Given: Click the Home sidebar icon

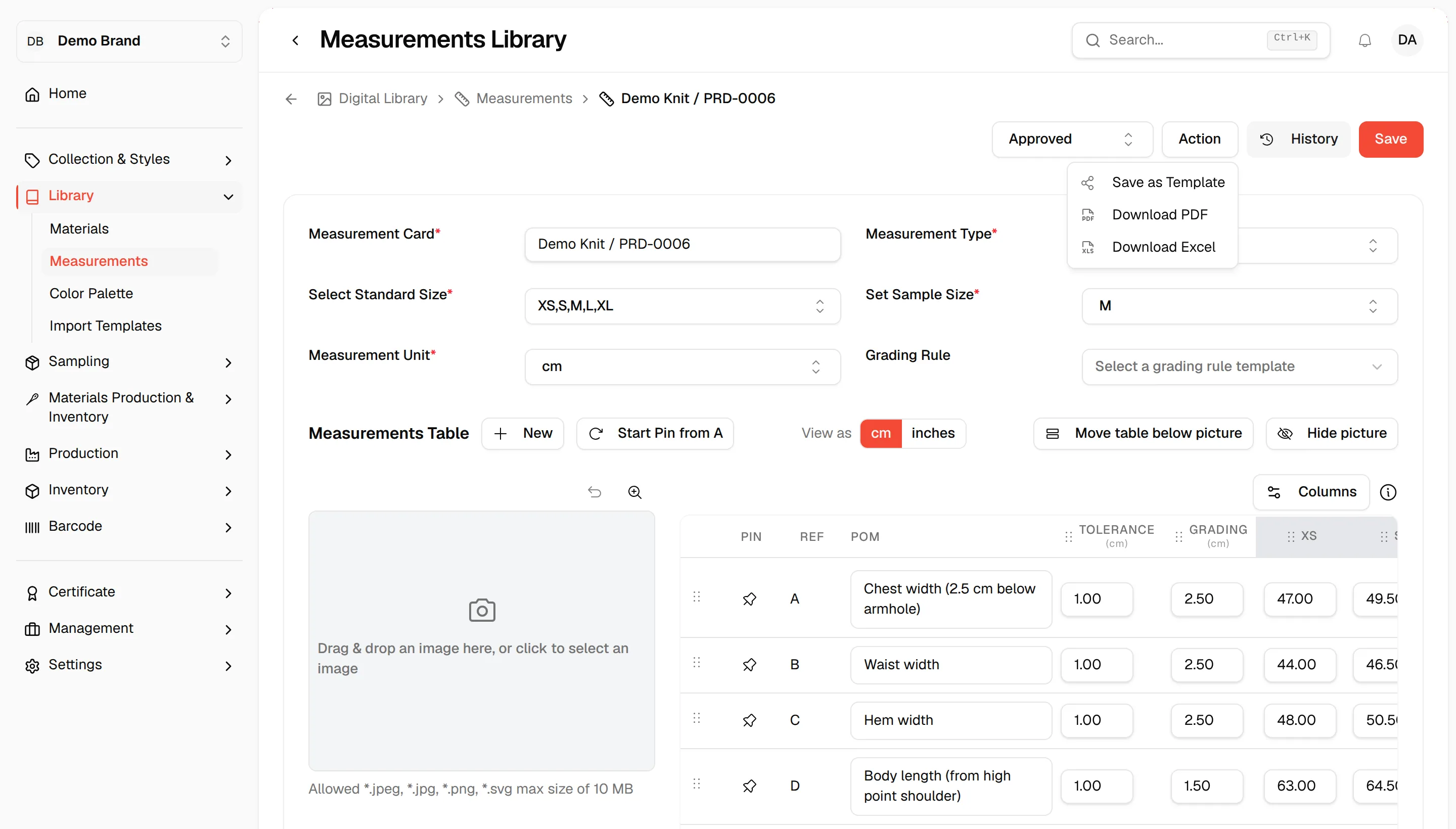Looking at the screenshot, I should 32,94.
